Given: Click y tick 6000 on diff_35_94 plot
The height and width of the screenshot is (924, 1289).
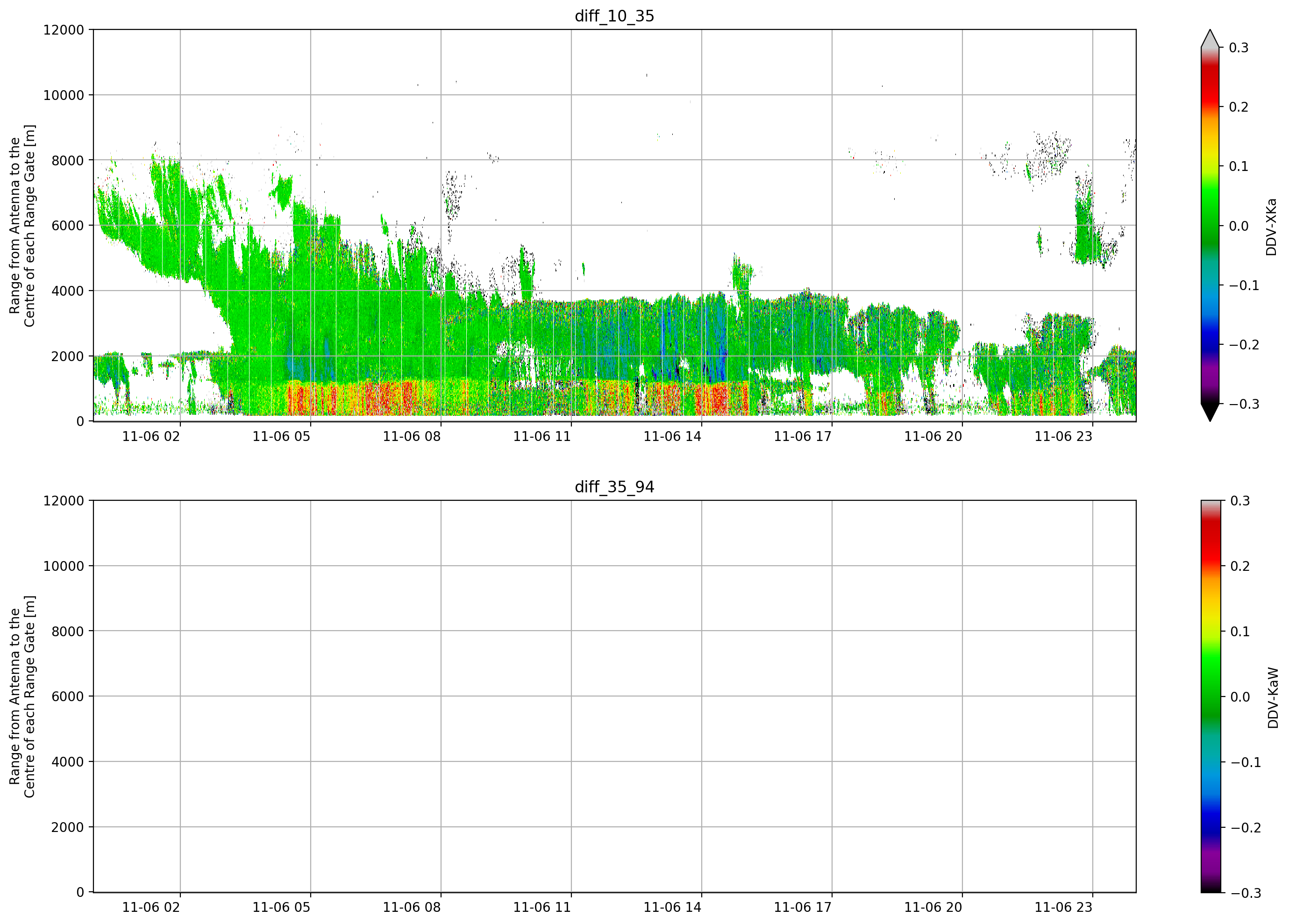Looking at the screenshot, I should point(68,697).
